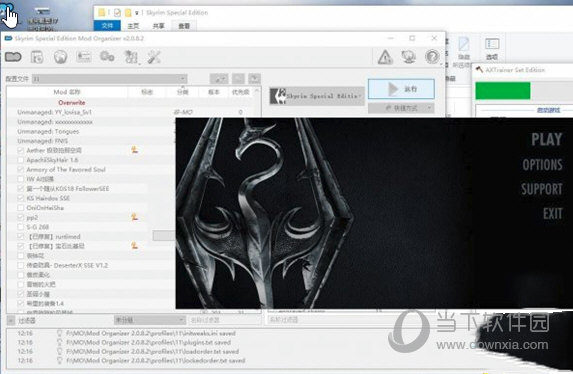Click EXIT in Skyrim launcher
This screenshot has width=573, height=374.
click(553, 213)
